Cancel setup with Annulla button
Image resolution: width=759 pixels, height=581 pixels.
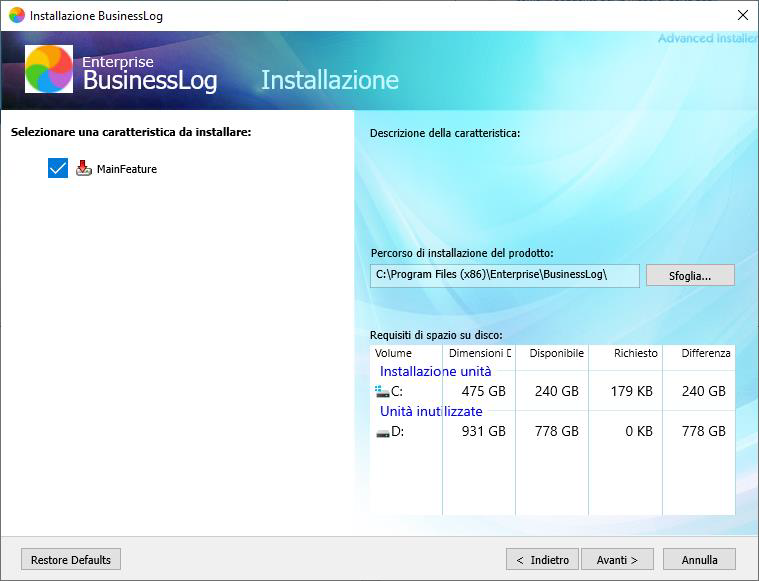[x=699, y=560]
